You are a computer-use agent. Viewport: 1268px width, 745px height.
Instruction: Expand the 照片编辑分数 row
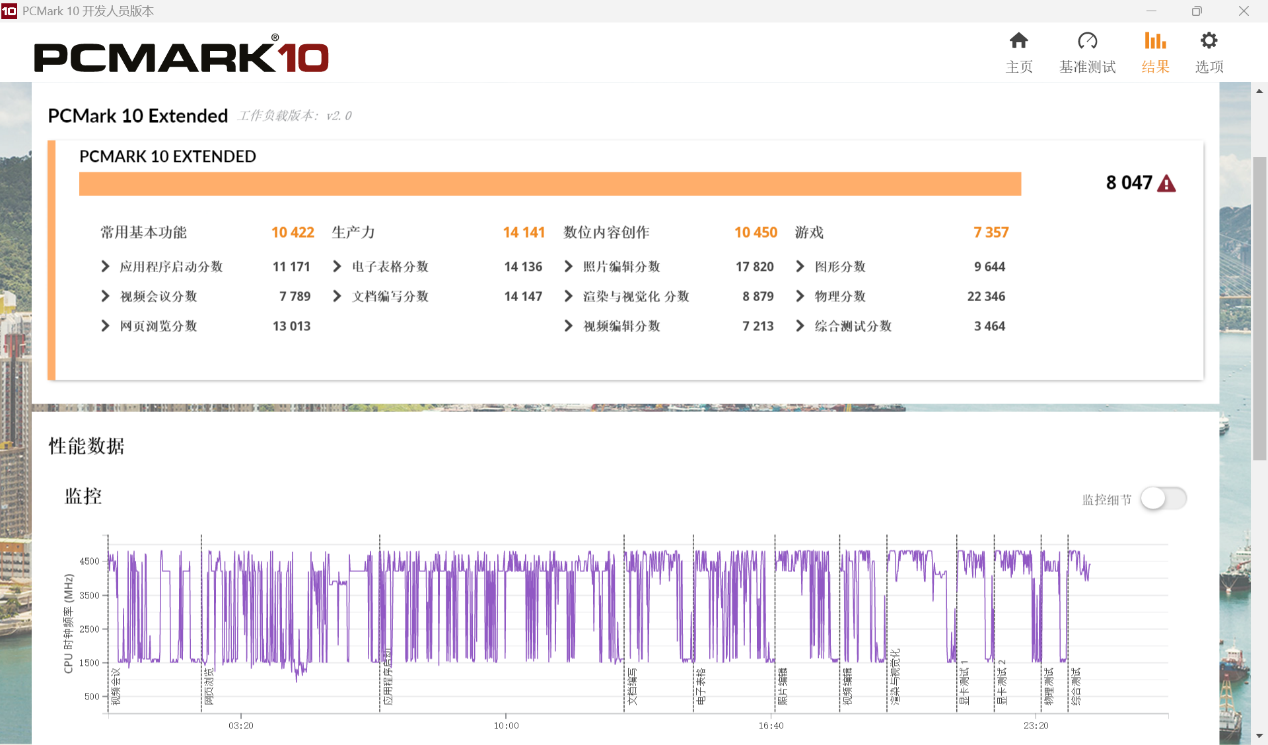569,267
